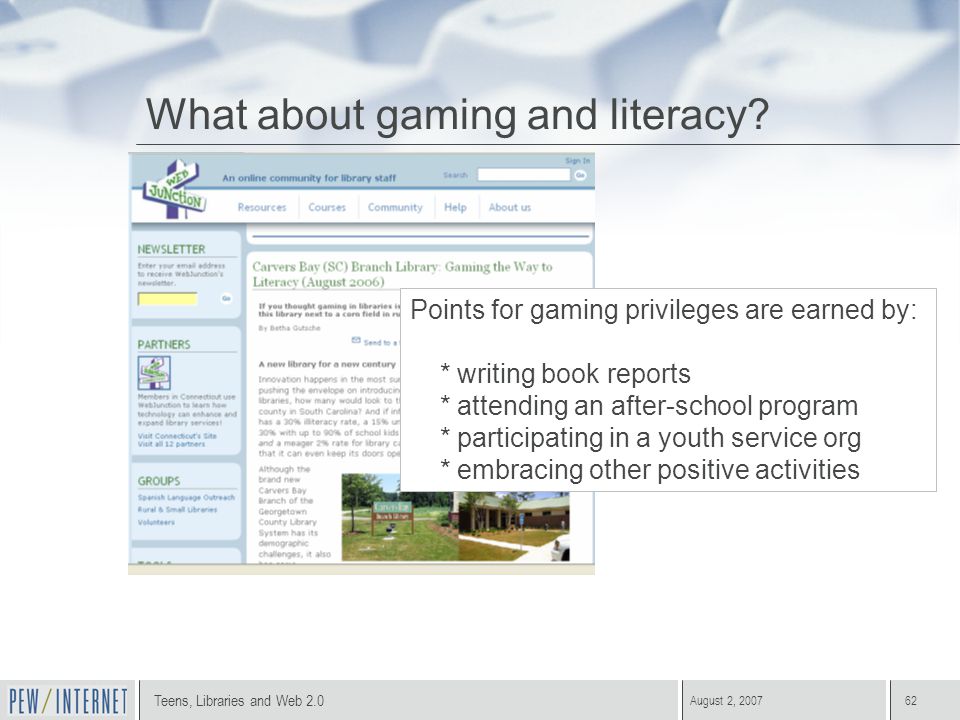
Task: Click the newsletter Go button
Action: 226,298
